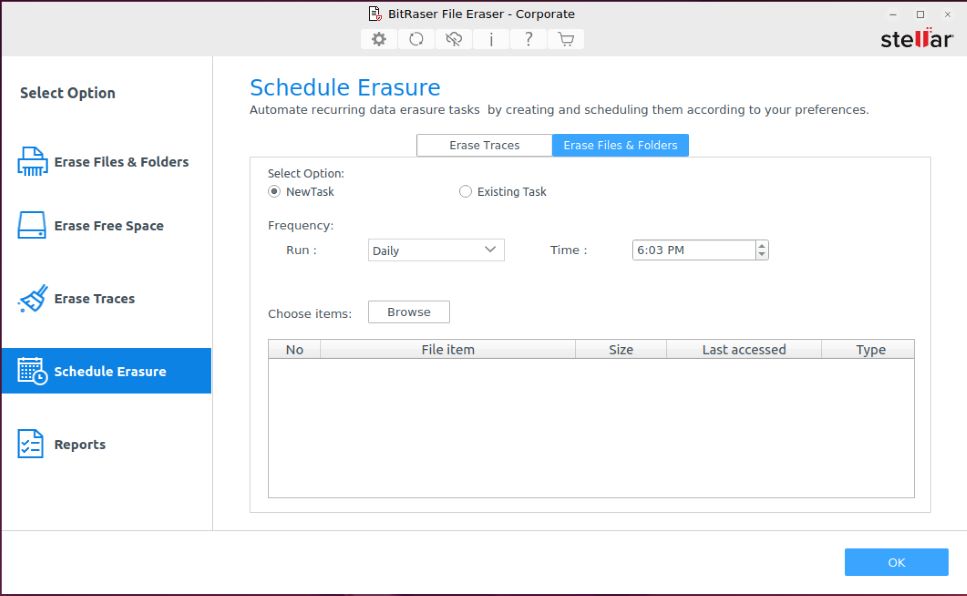The height and width of the screenshot is (596, 967).
Task: Switch to the Erase Files & Folders tab
Action: coord(620,145)
